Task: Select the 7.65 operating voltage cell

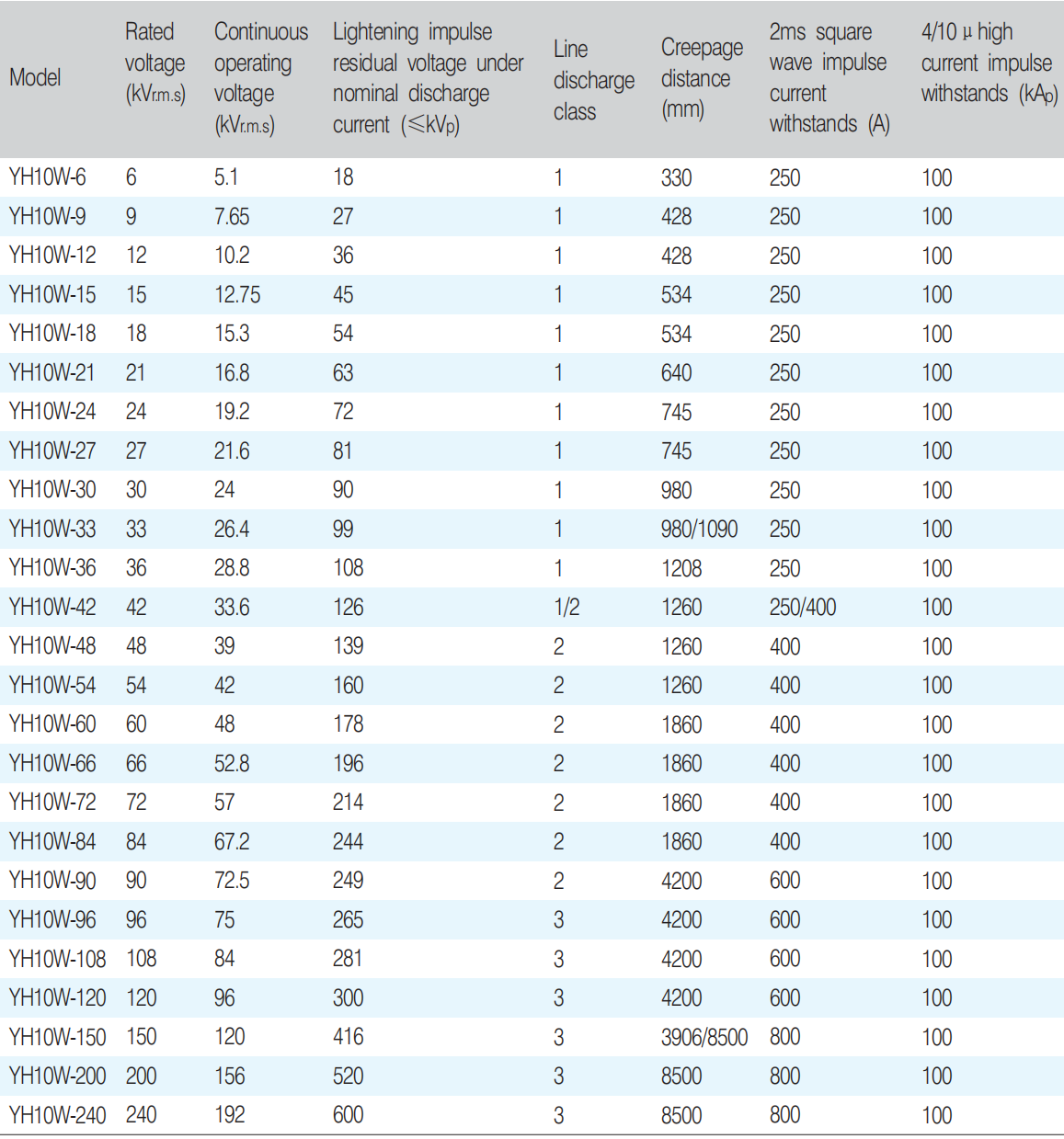Action: (x=232, y=216)
